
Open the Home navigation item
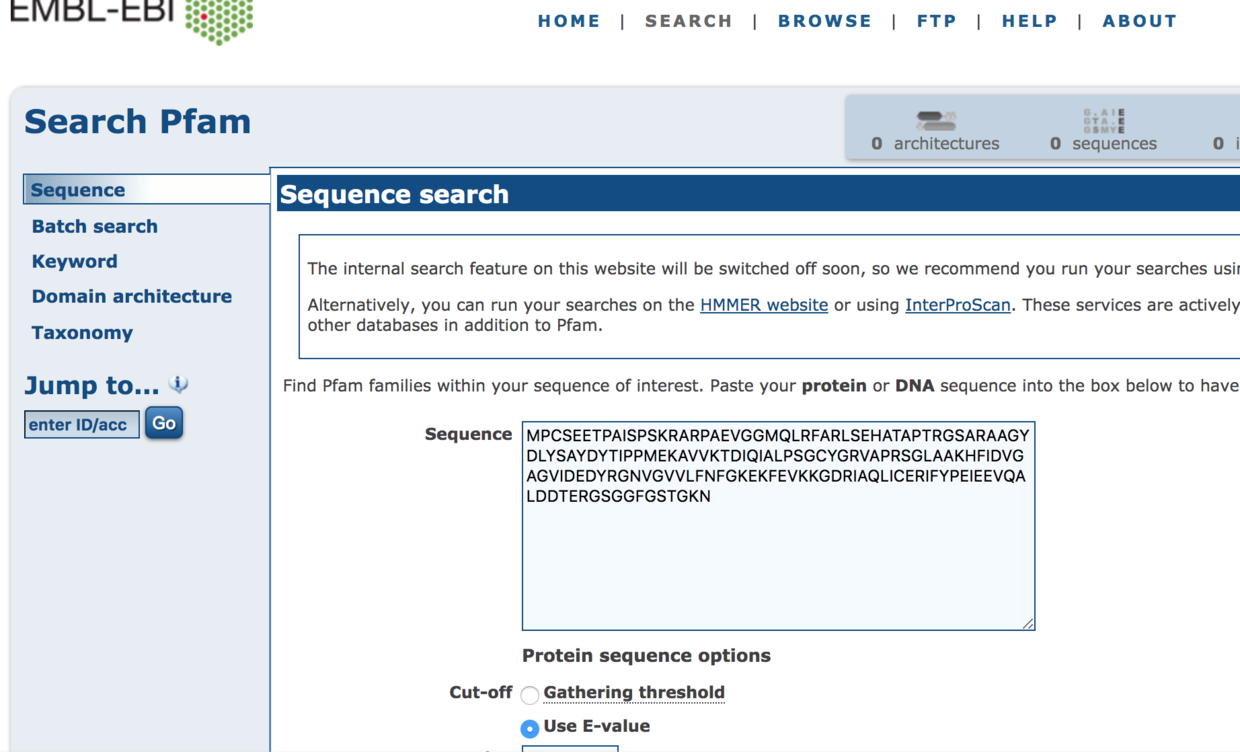(569, 21)
